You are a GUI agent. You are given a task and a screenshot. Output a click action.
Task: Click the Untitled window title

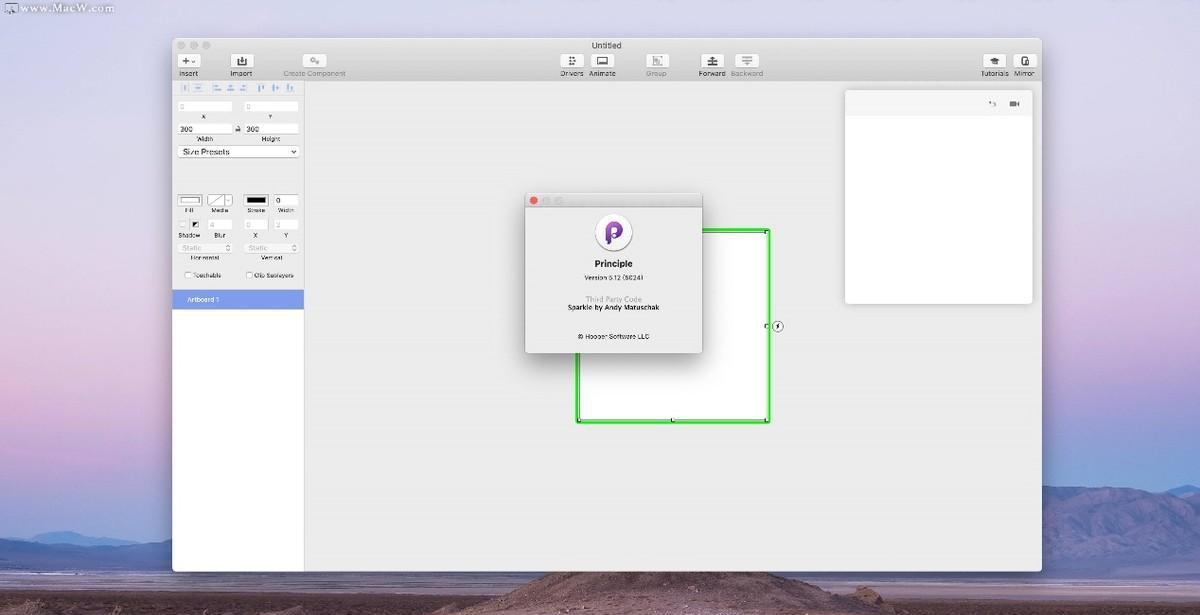tap(606, 45)
